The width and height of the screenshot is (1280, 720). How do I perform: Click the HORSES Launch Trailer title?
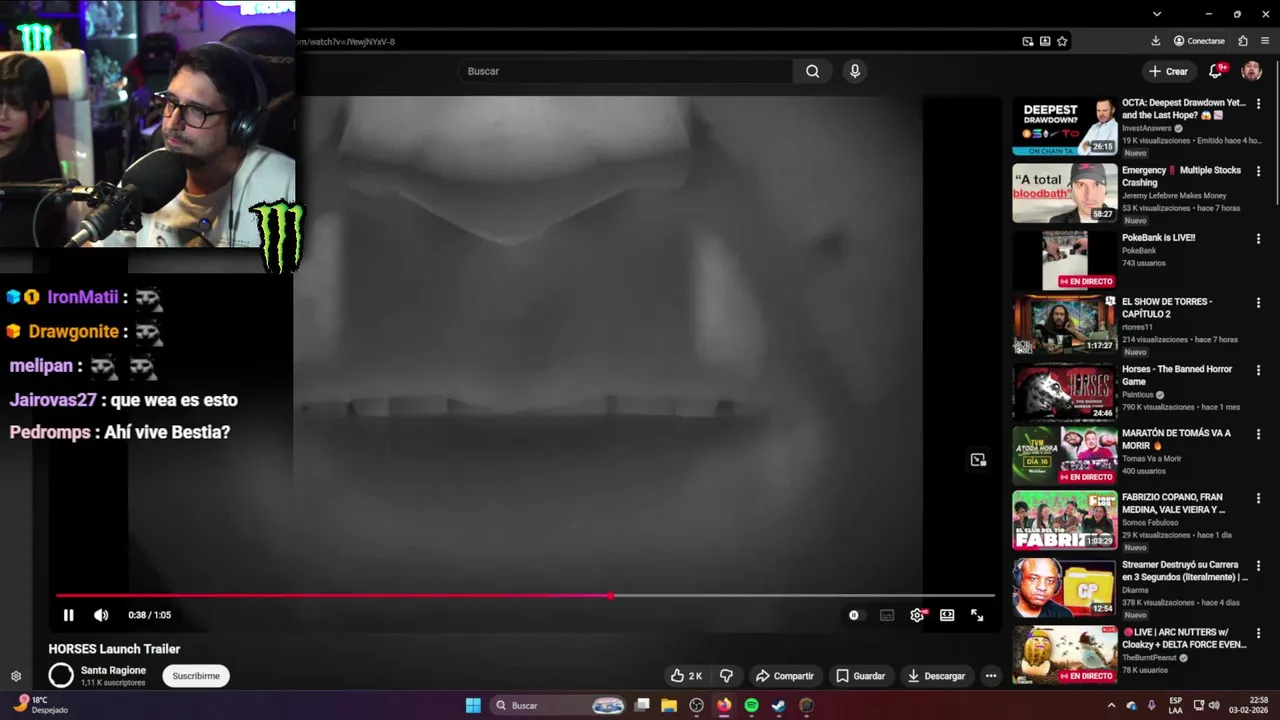[114, 649]
